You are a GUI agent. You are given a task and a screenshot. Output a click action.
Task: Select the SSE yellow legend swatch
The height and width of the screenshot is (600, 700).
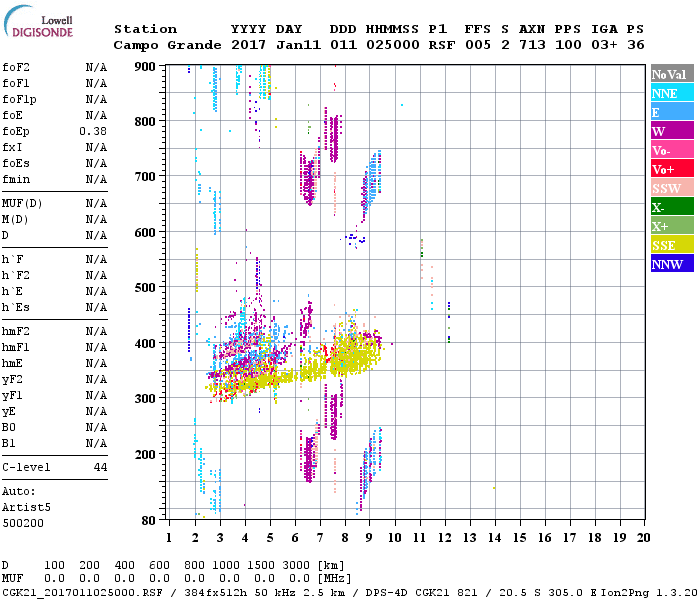point(669,245)
